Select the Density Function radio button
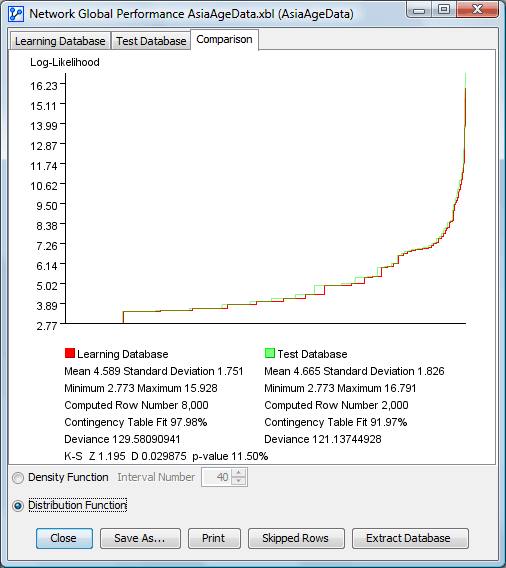The height and width of the screenshot is (568, 506). click(x=18, y=478)
